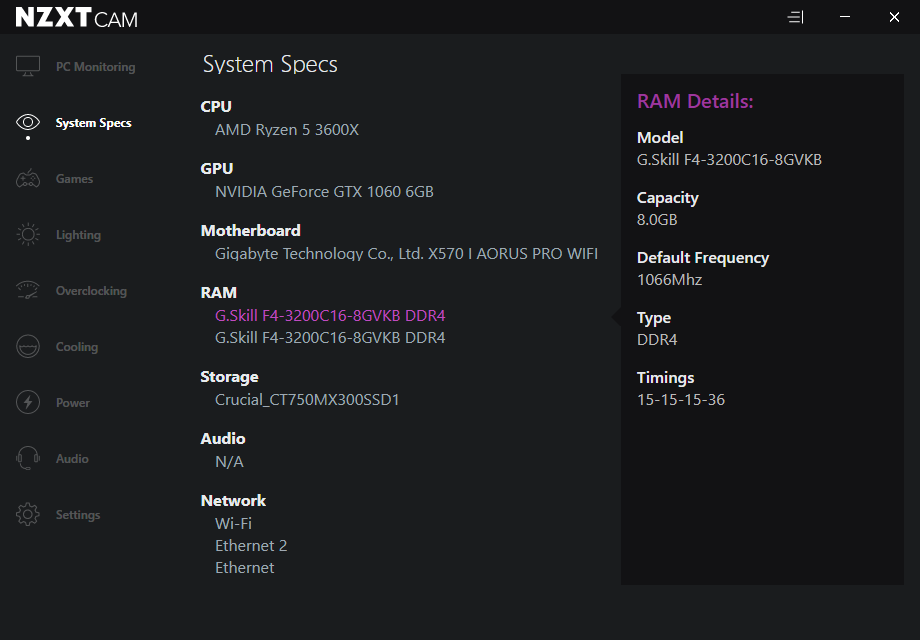Viewport: 920px width, 640px height.
Task: Show details for second G.Skill RAM stick
Action: 330,338
